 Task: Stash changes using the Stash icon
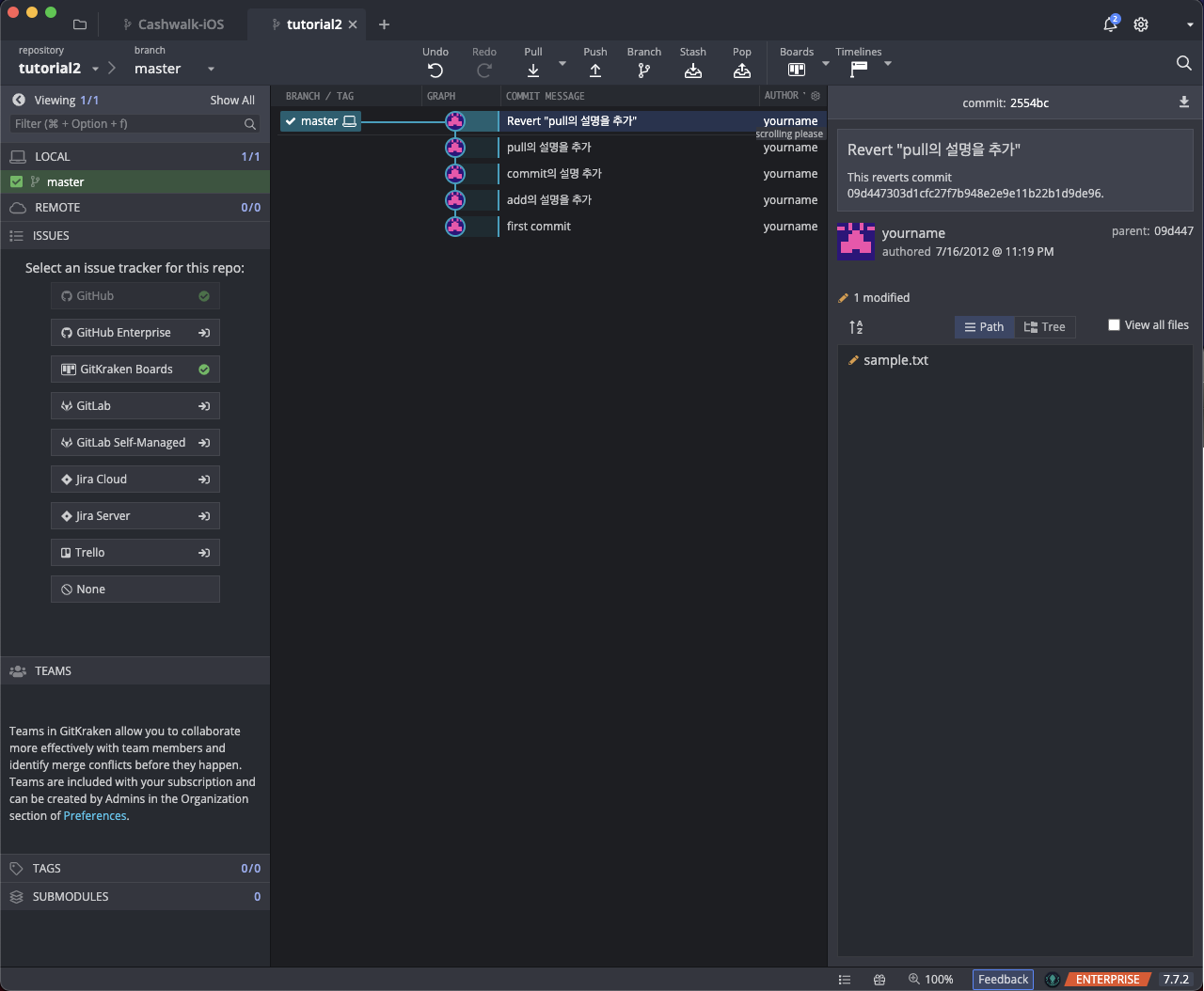(x=692, y=71)
